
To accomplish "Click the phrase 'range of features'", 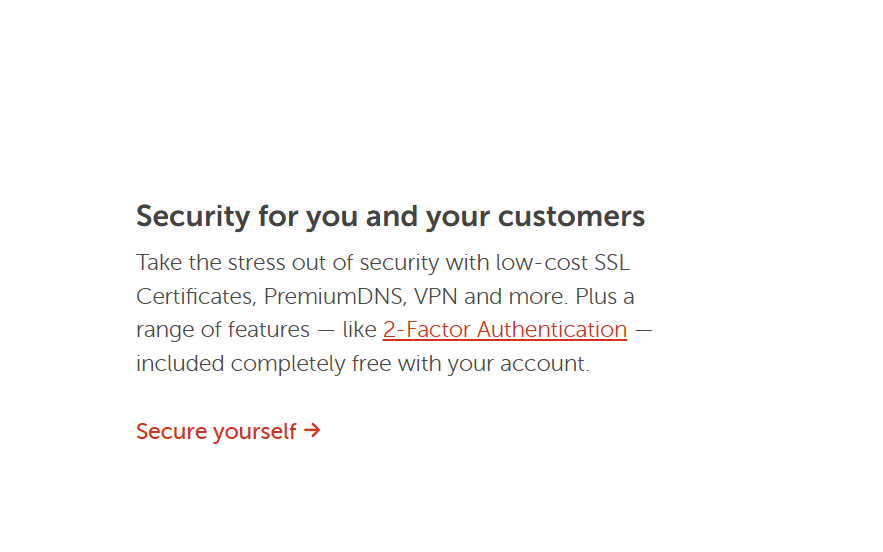I will click(222, 330).
